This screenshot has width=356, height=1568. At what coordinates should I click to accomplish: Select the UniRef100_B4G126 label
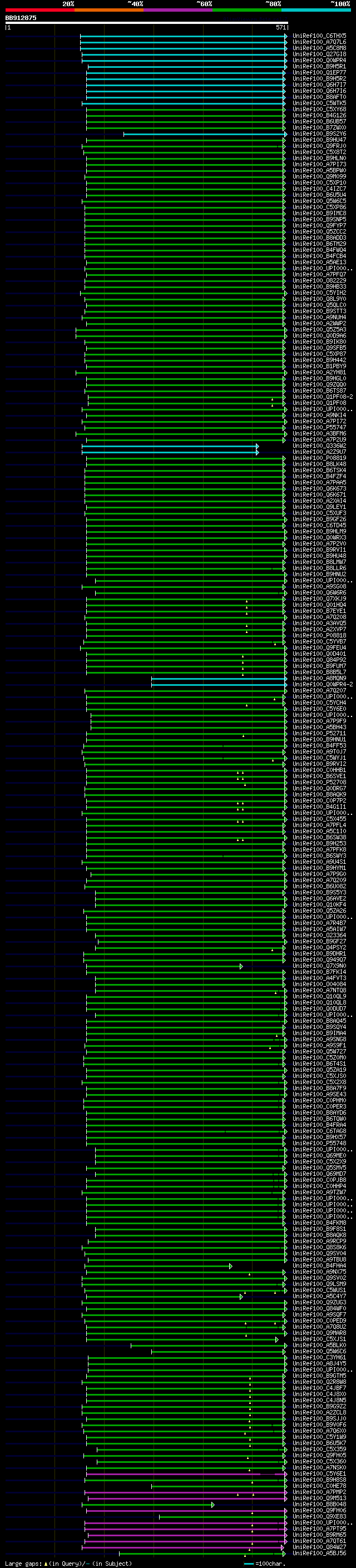coord(319,116)
